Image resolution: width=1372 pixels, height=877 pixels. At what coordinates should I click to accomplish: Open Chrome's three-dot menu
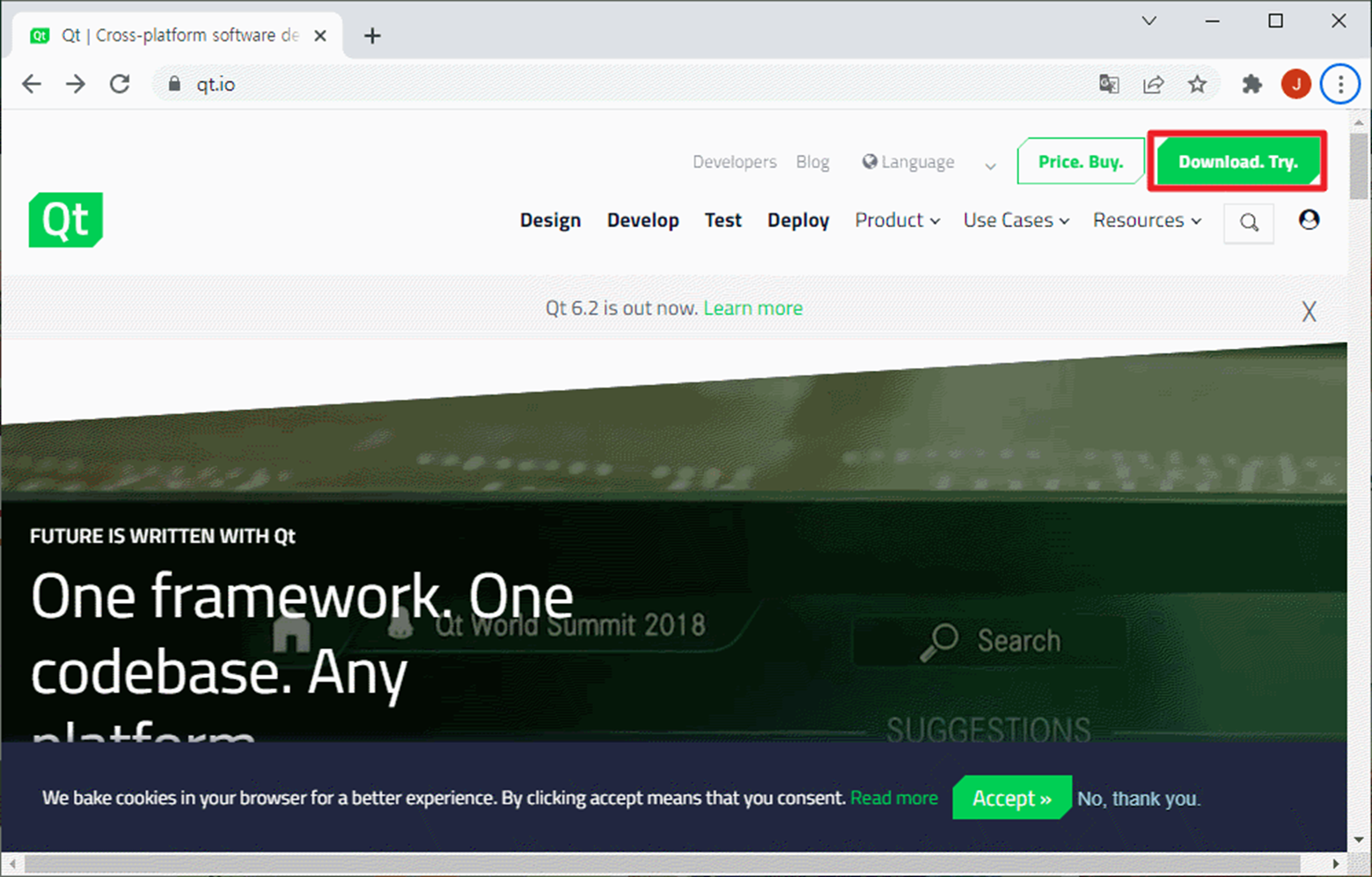click(x=1340, y=84)
